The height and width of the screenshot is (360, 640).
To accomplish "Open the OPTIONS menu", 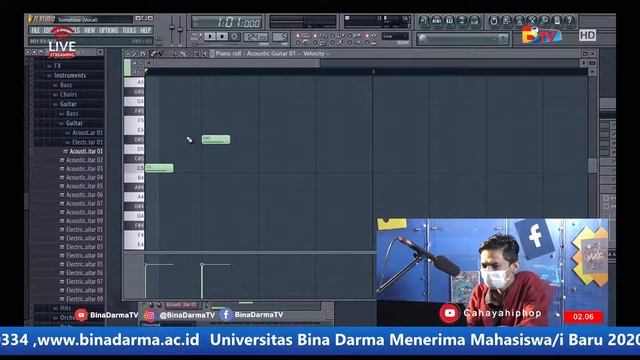I will coord(108,30).
